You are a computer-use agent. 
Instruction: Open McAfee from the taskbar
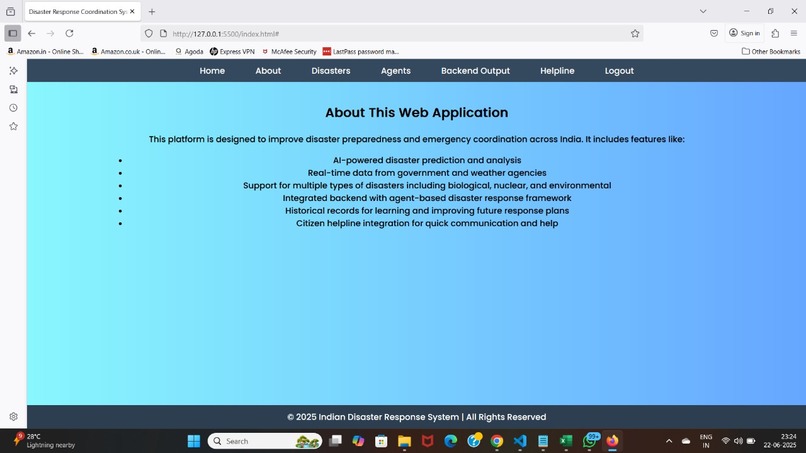pyautogui.click(x=428, y=441)
